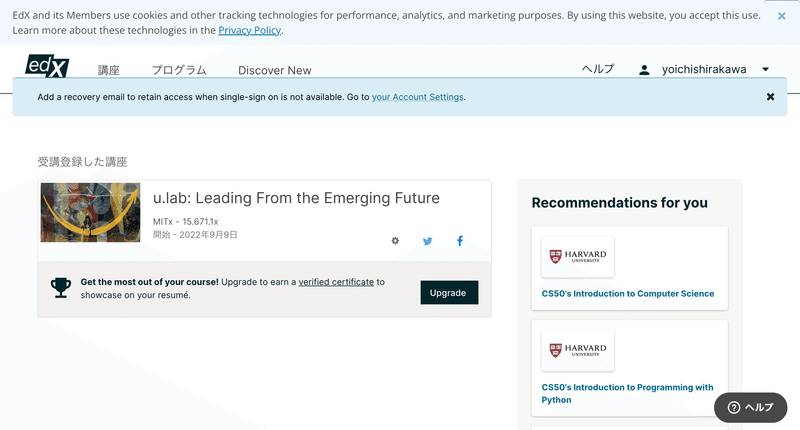Click the '受講登録した講座' heading

click(x=83, y=162)
